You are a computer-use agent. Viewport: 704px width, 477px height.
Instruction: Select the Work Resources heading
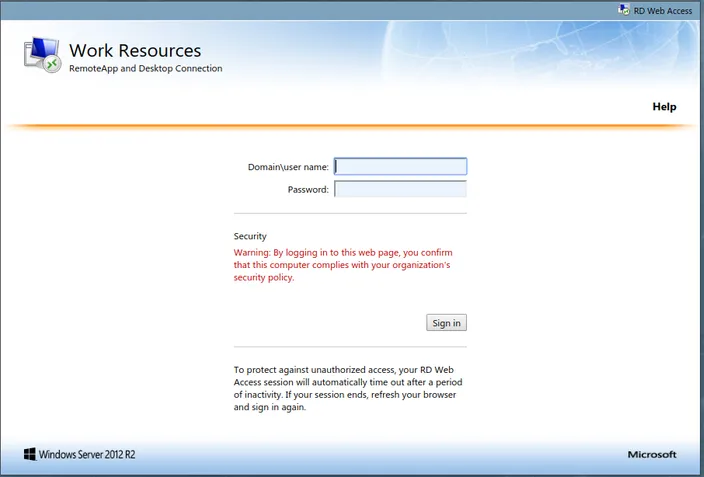135,50
